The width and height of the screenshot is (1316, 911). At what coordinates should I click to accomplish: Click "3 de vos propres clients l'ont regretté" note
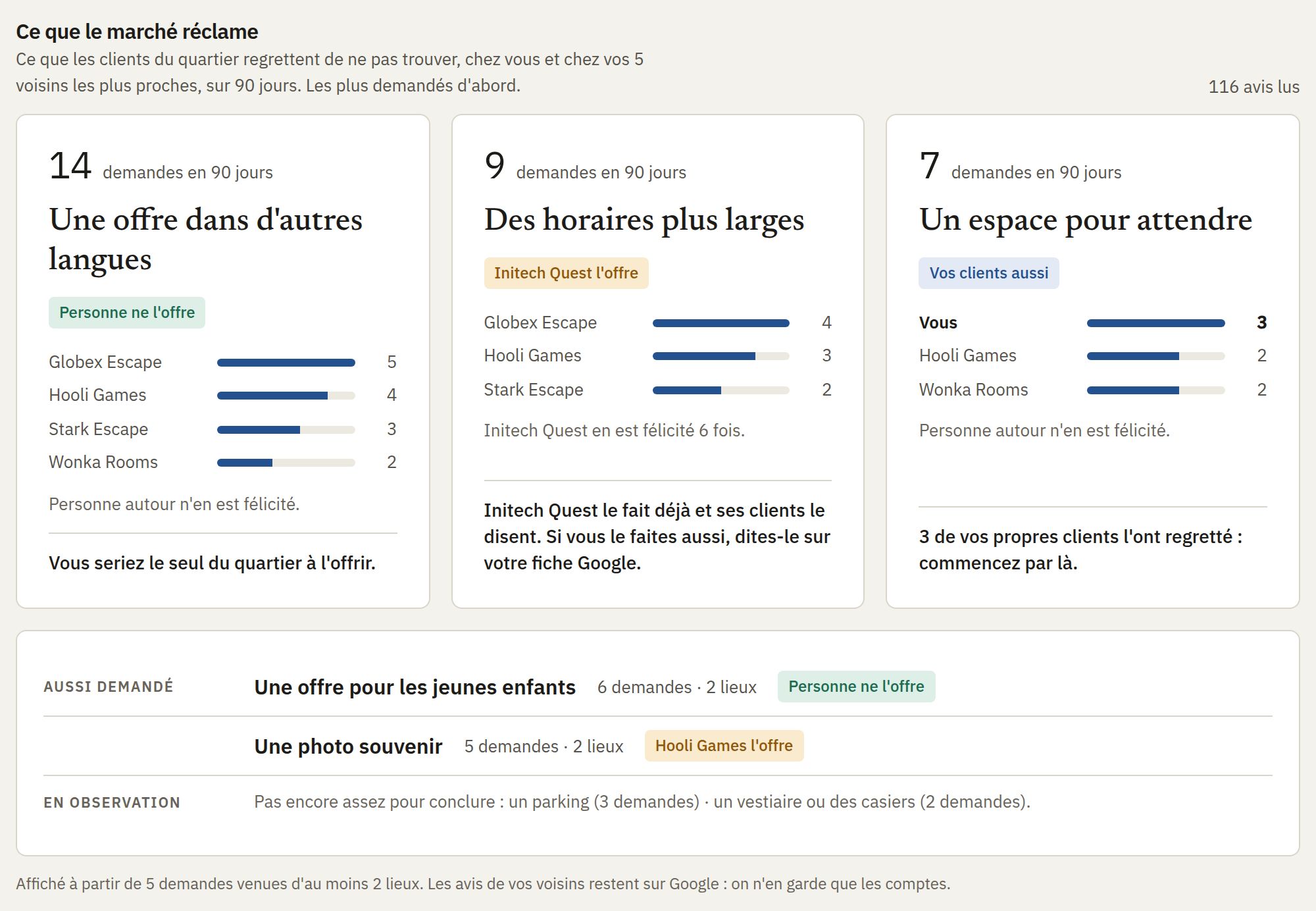point(1080,550)
